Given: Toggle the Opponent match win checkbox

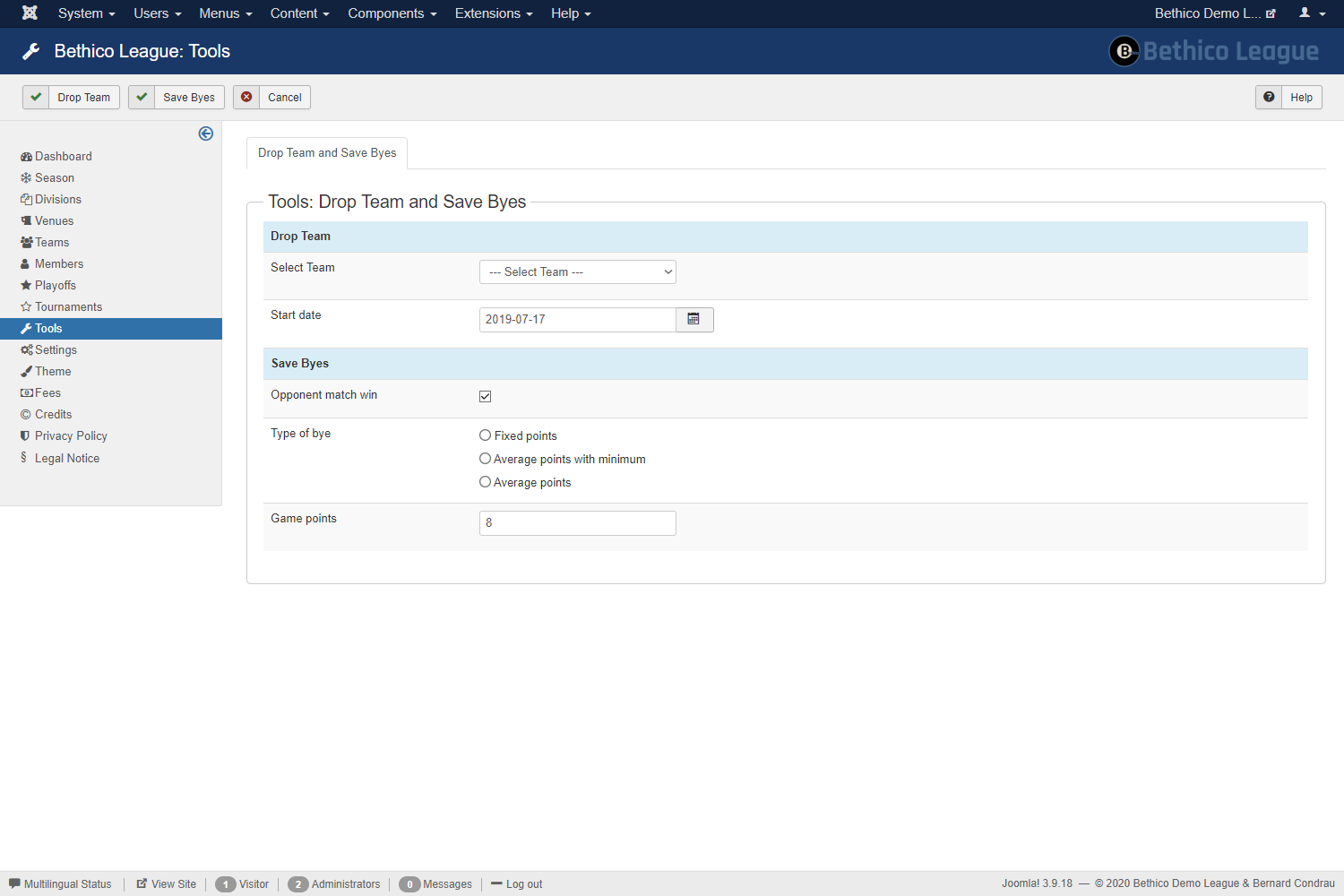Looking at the screenshot, I should [x=485, y=396].
